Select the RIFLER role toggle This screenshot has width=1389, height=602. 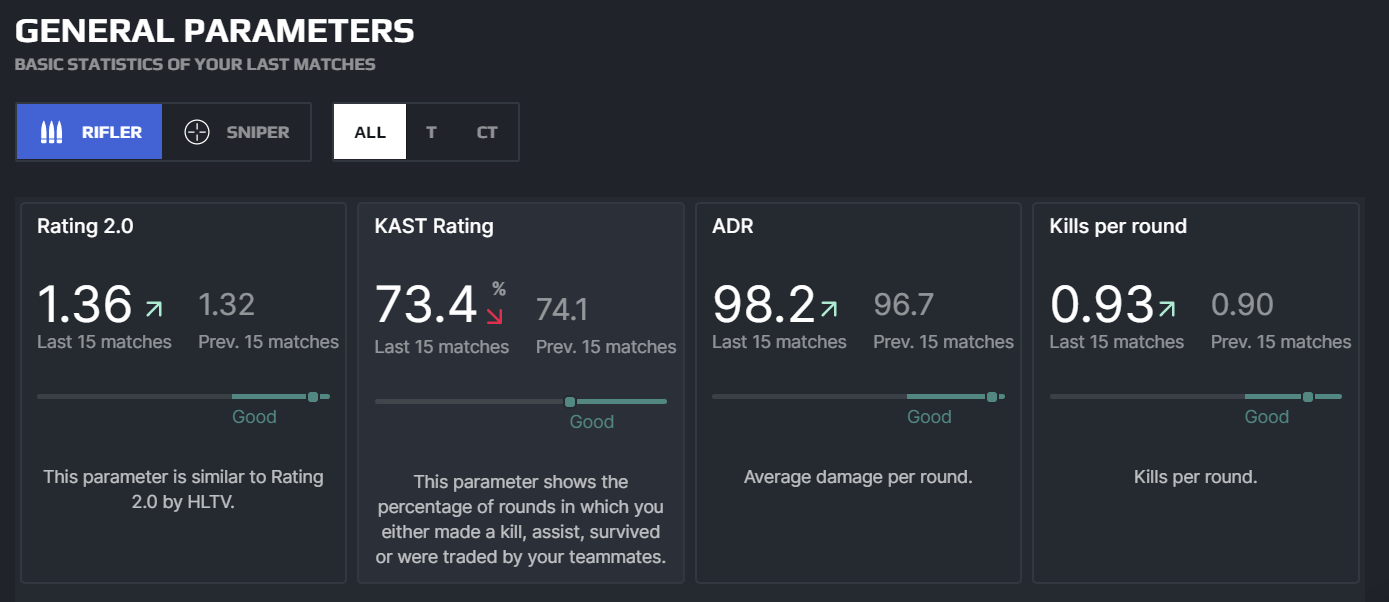click(89, 132)
